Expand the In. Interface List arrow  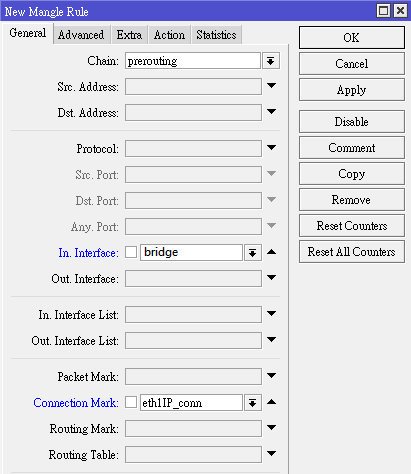point(271,313)
